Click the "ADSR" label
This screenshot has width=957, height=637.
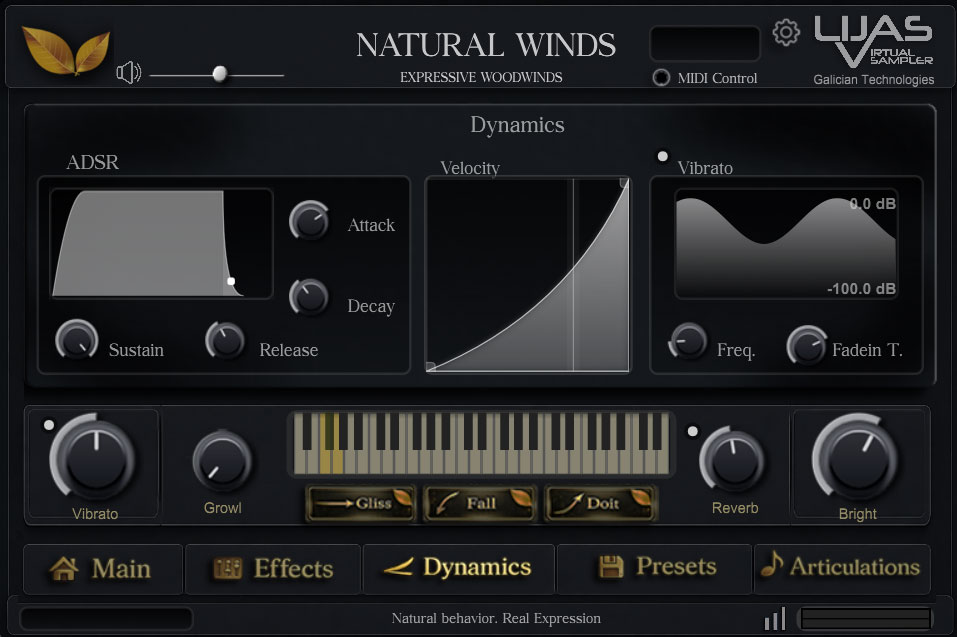(x=92, y=162)
